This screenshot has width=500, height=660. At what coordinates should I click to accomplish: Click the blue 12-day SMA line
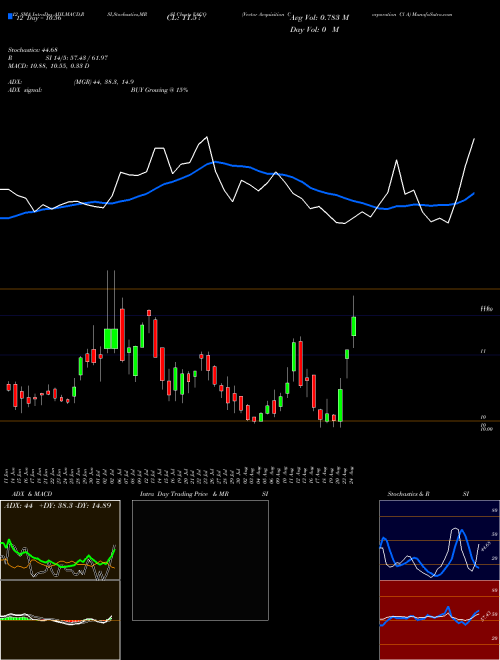236,166
